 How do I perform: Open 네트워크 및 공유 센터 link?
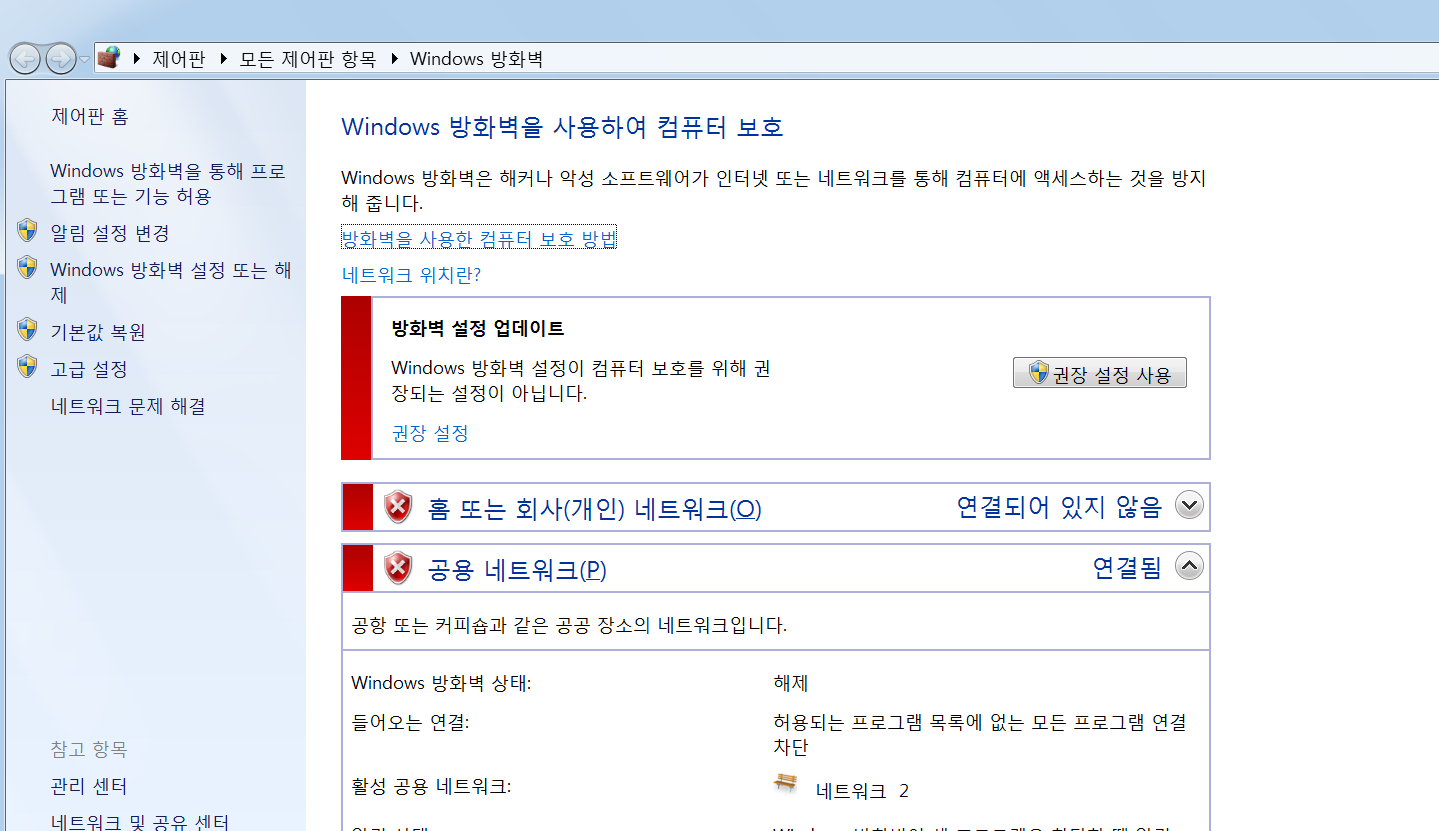(x=140, y=822)
